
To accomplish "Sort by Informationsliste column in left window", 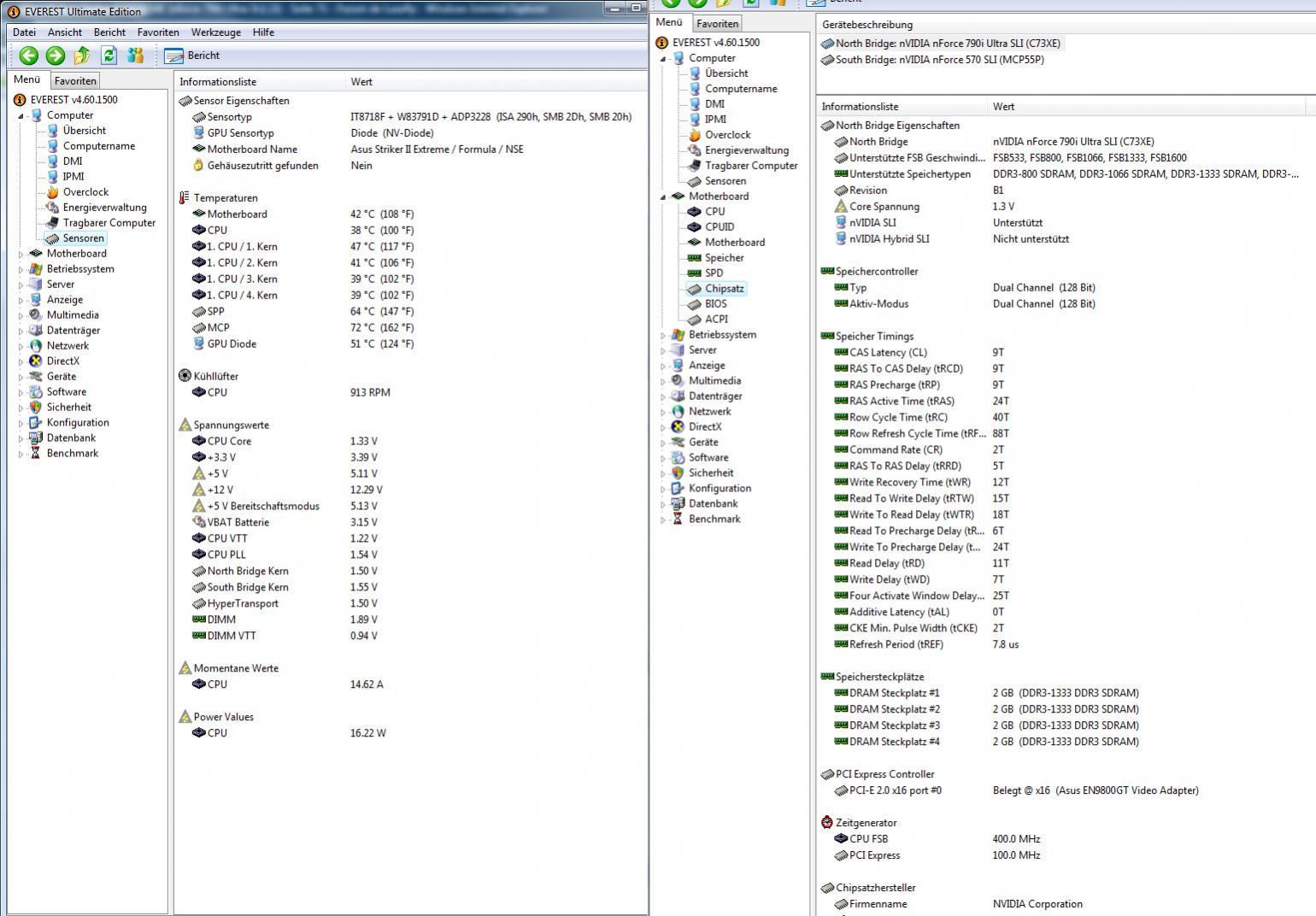I will [x=260, y=82].
